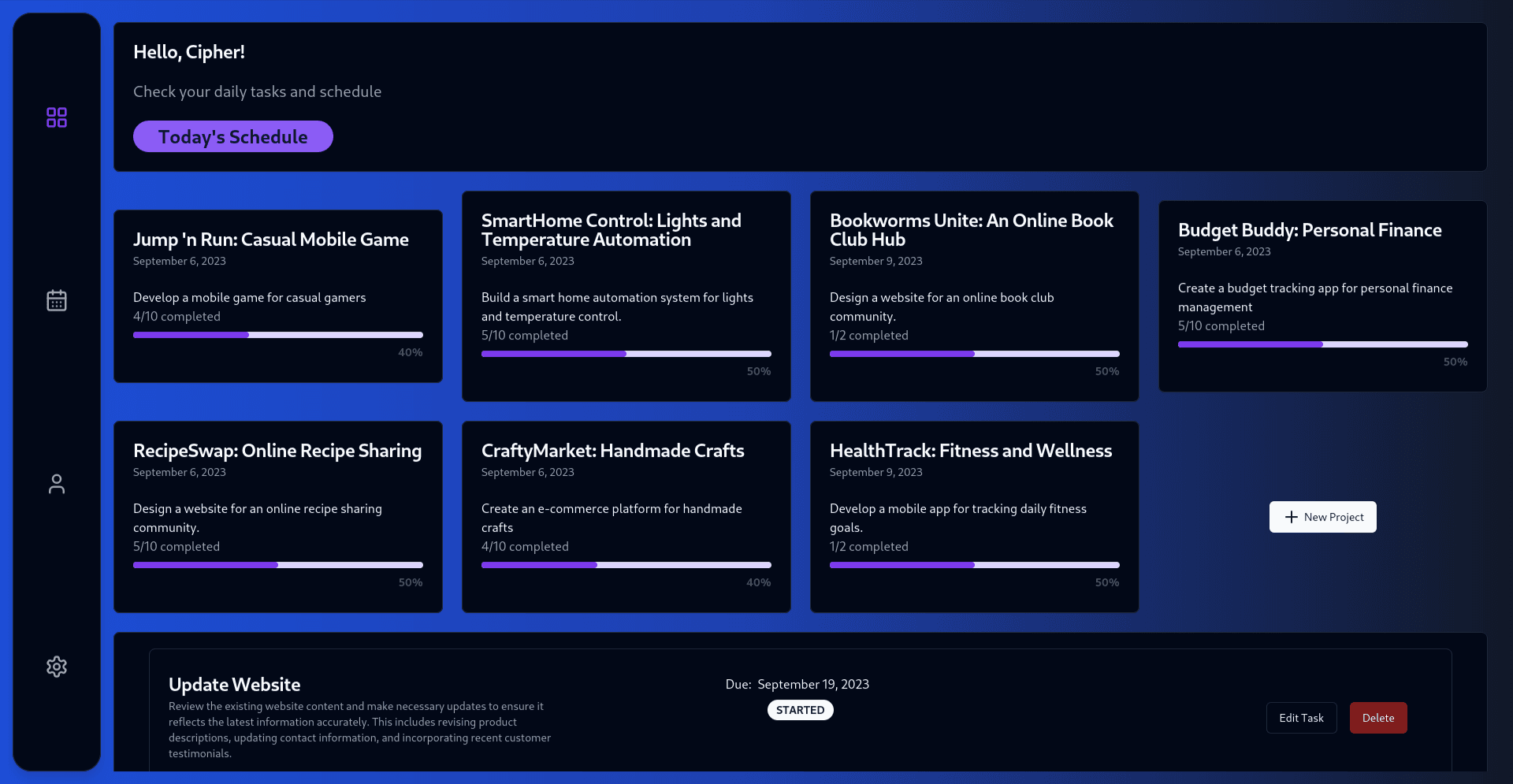The image size is (1513, 784).
Task: Open the calendar icon in sidebar
Action: [x=57, y=300]
